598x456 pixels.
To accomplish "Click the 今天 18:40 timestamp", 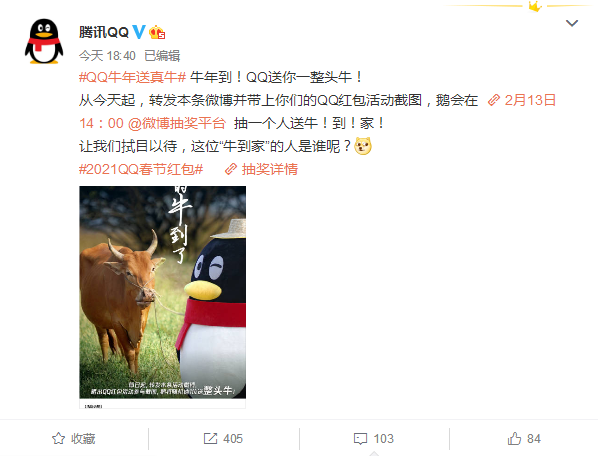I will click(x=107, y=56).
